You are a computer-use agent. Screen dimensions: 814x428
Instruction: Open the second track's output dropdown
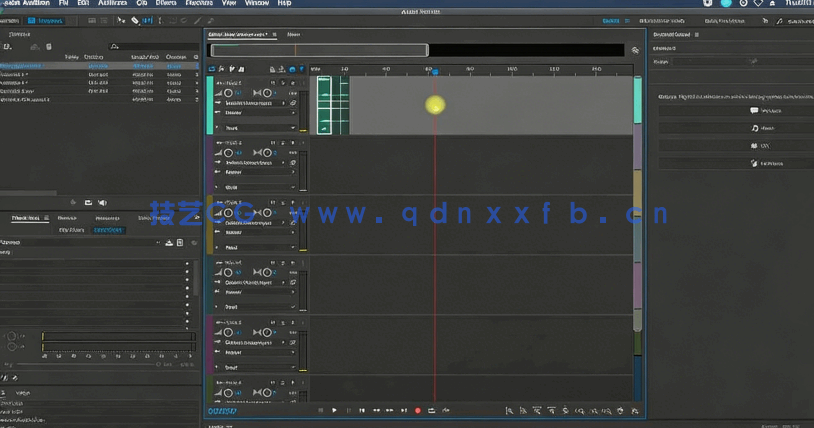[293, 172]
